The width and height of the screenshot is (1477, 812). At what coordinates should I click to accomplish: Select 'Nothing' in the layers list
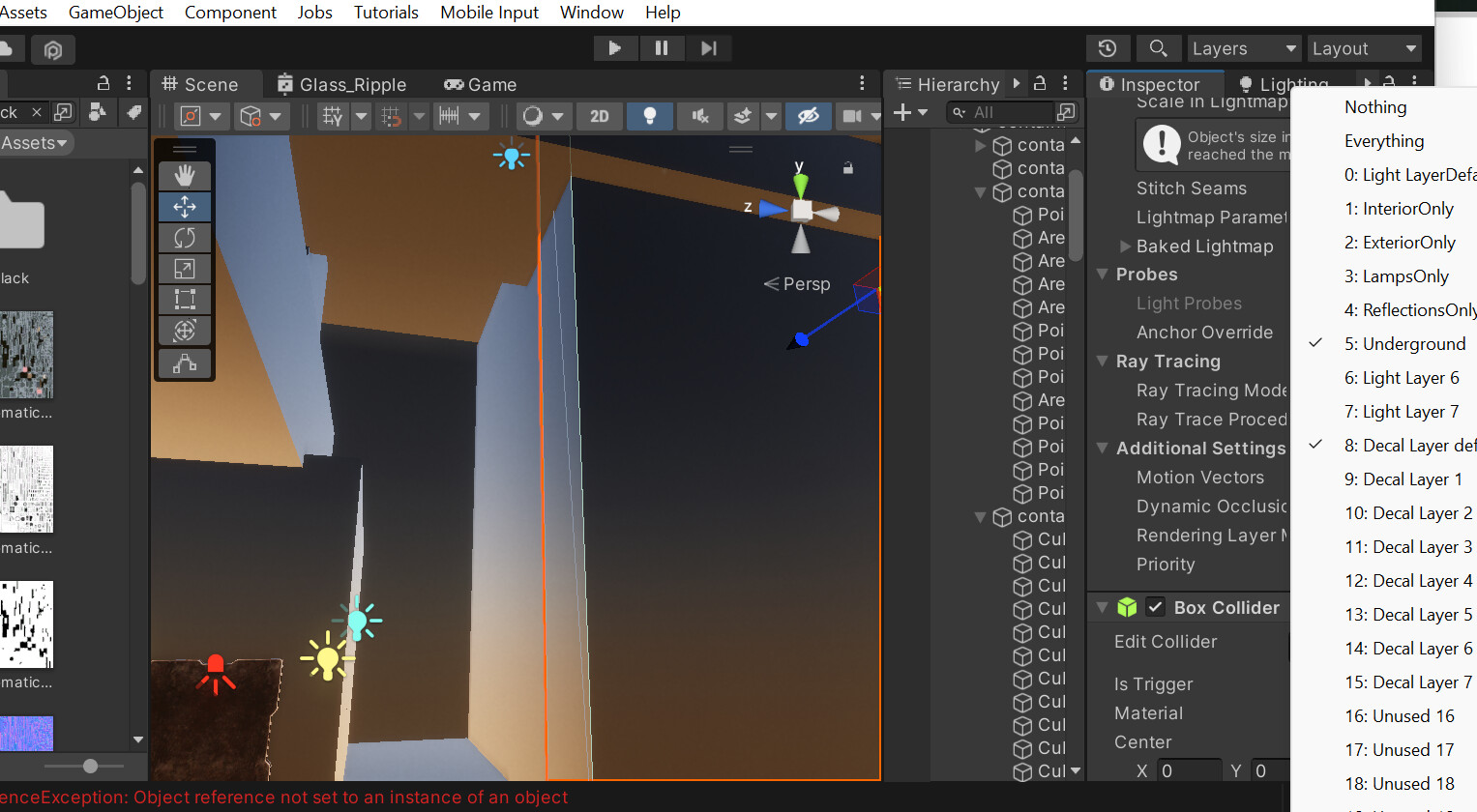[x=1375, y=106]
